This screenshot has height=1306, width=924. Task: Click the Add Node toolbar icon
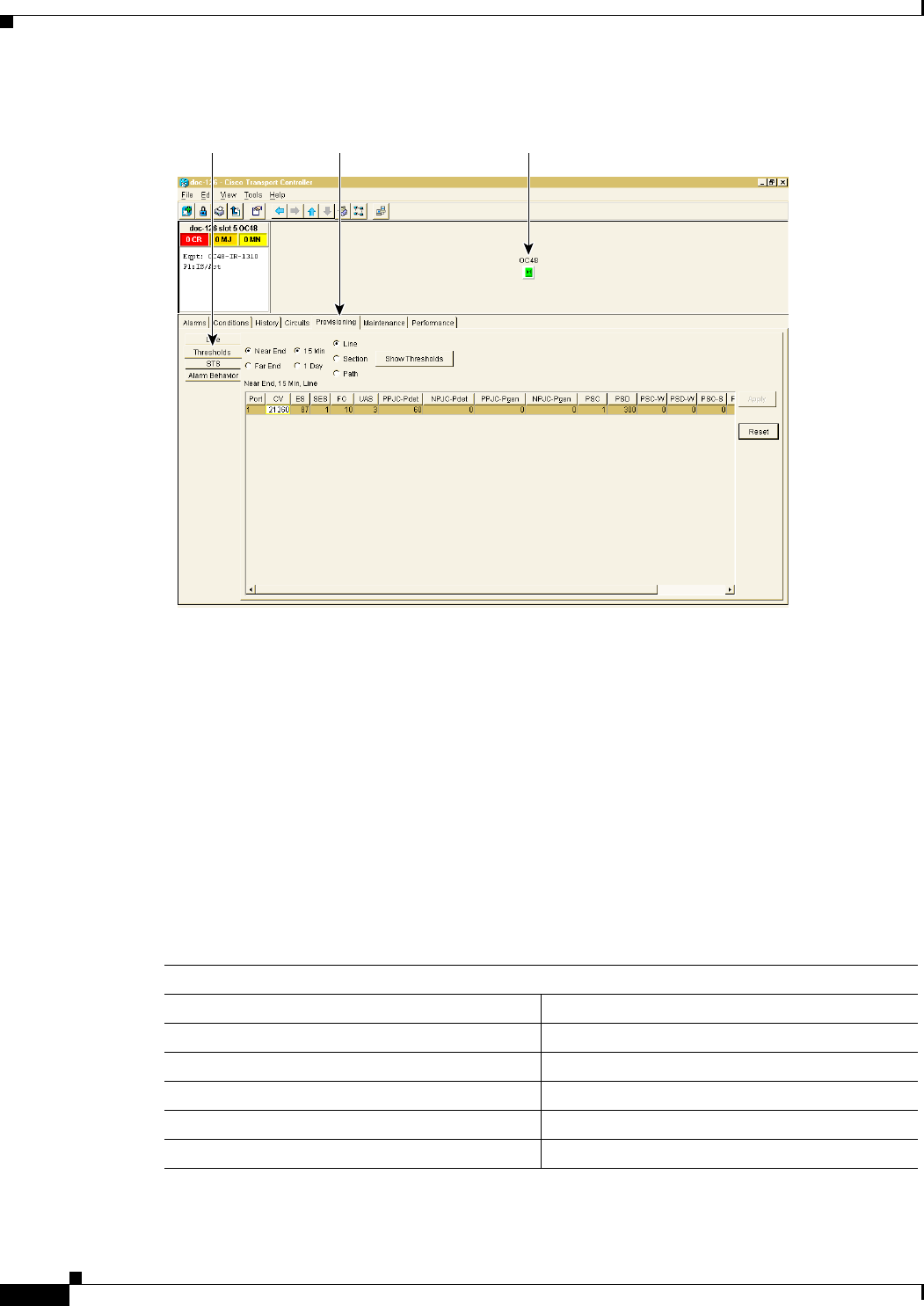coord(187,211)
